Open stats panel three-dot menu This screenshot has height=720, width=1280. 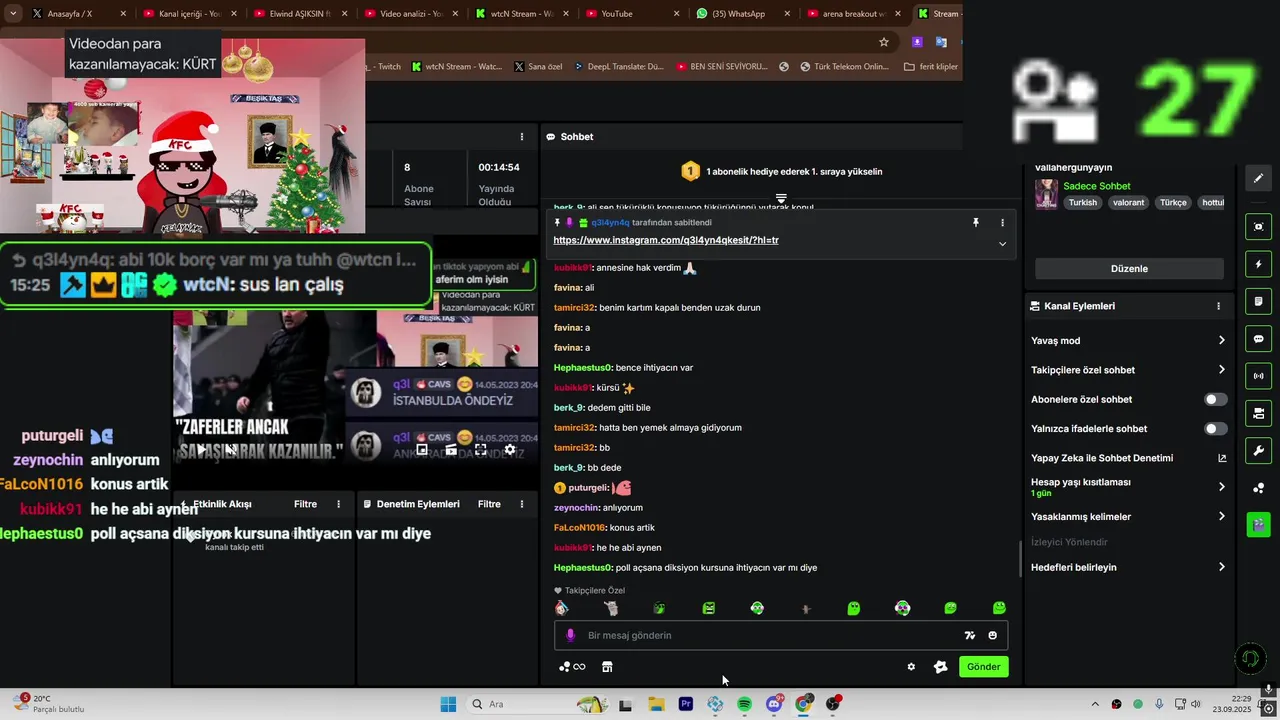521,137
